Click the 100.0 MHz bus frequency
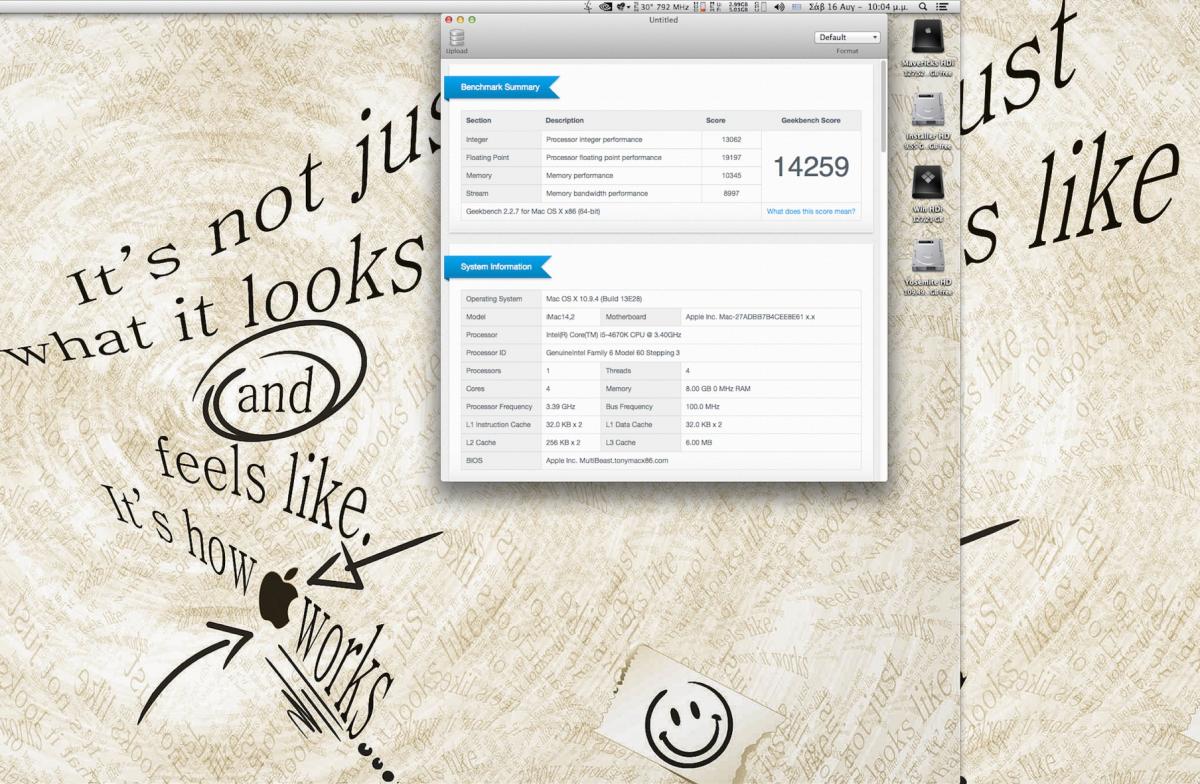Screen dimensions: 1200x784 click(702, 407)
